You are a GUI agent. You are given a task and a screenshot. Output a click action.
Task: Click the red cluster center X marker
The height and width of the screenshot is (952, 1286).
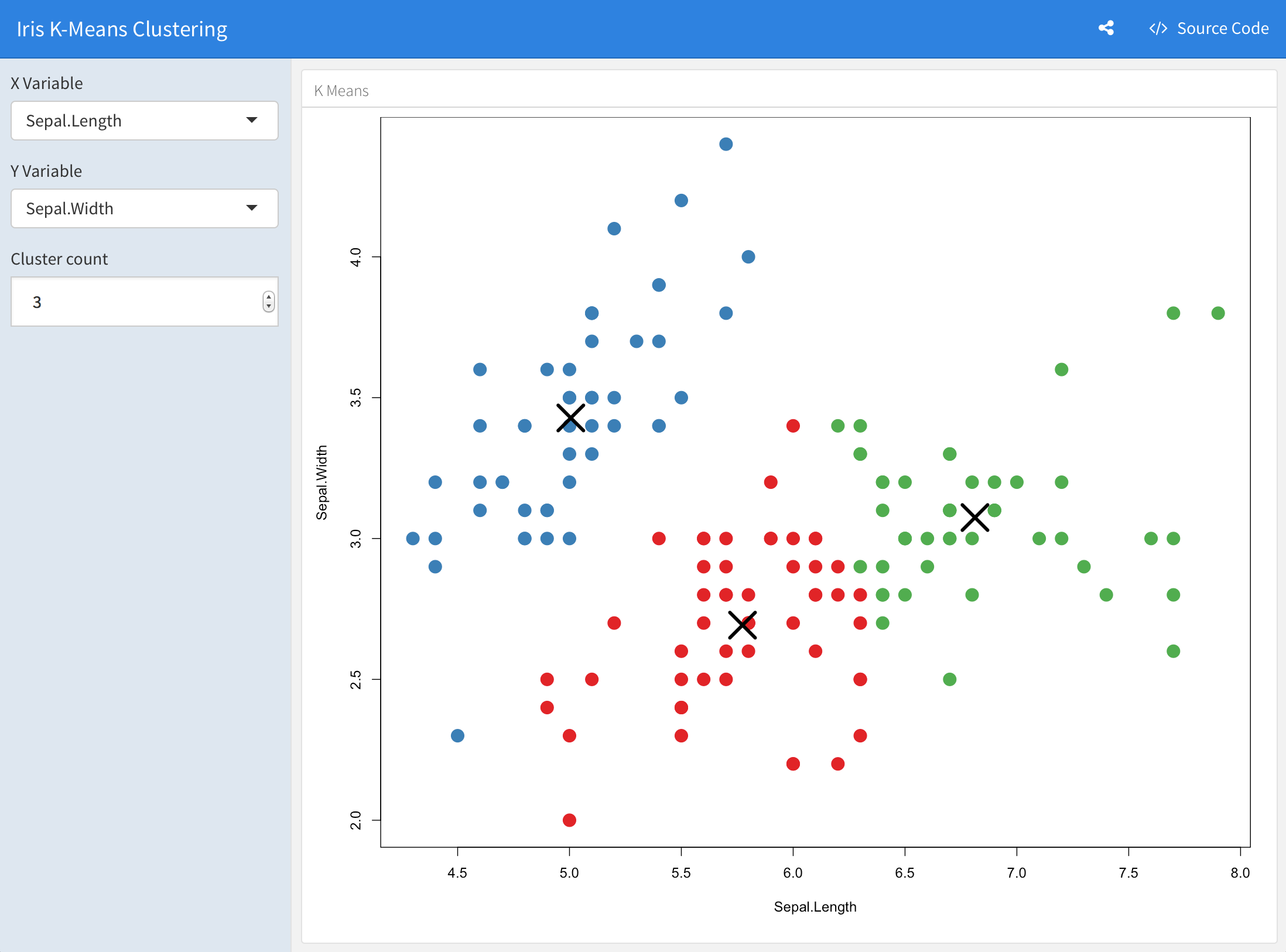pyautogui.click(x=743, y=625)
